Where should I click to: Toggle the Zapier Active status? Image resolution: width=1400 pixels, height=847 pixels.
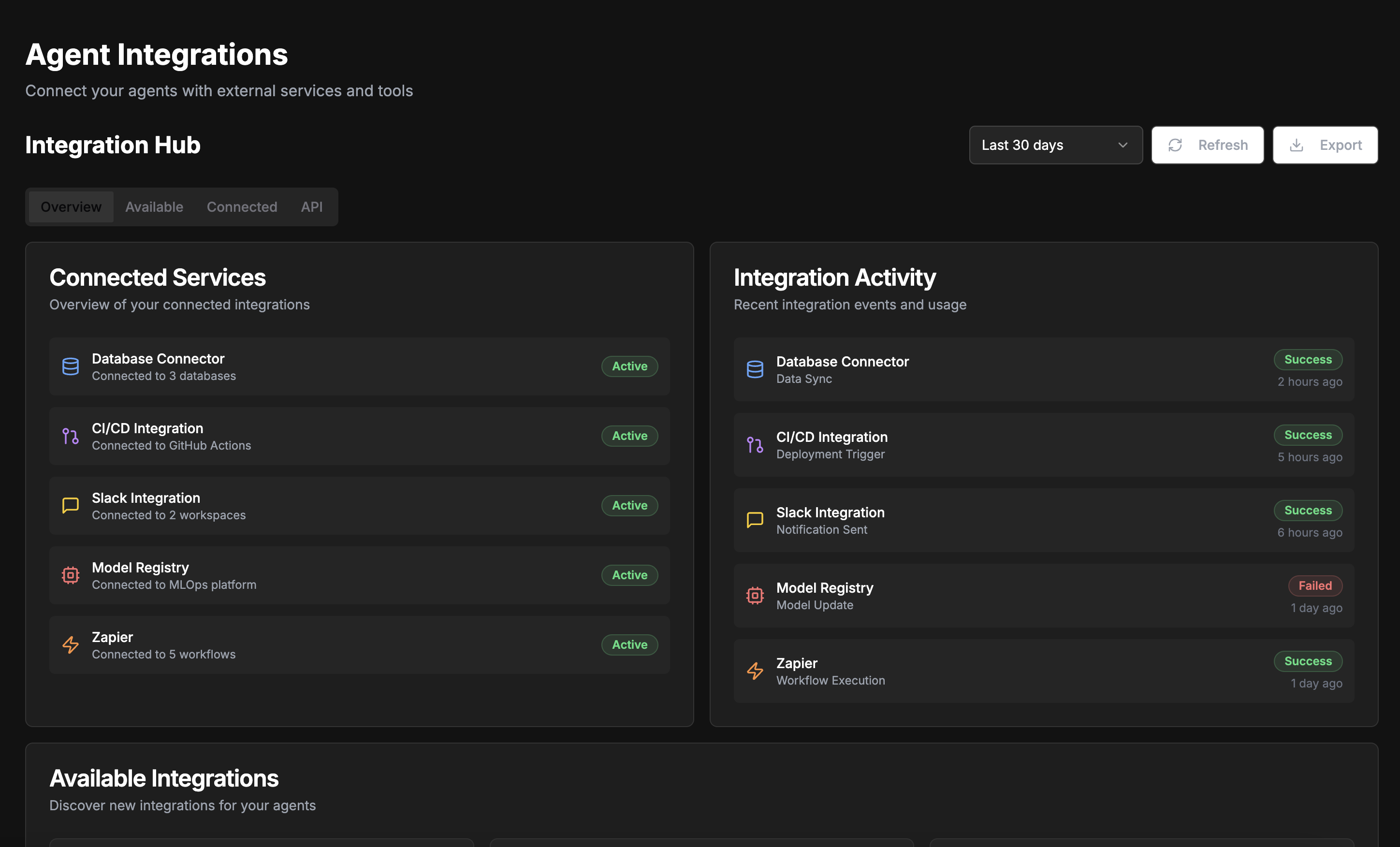(629, 644)
